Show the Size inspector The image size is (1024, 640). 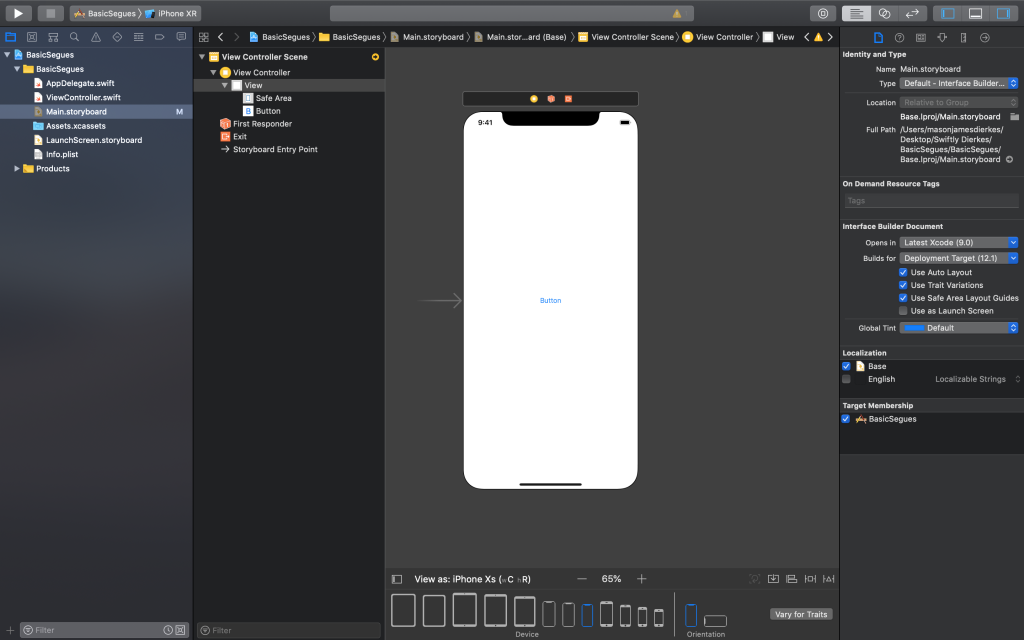point(963,38)
